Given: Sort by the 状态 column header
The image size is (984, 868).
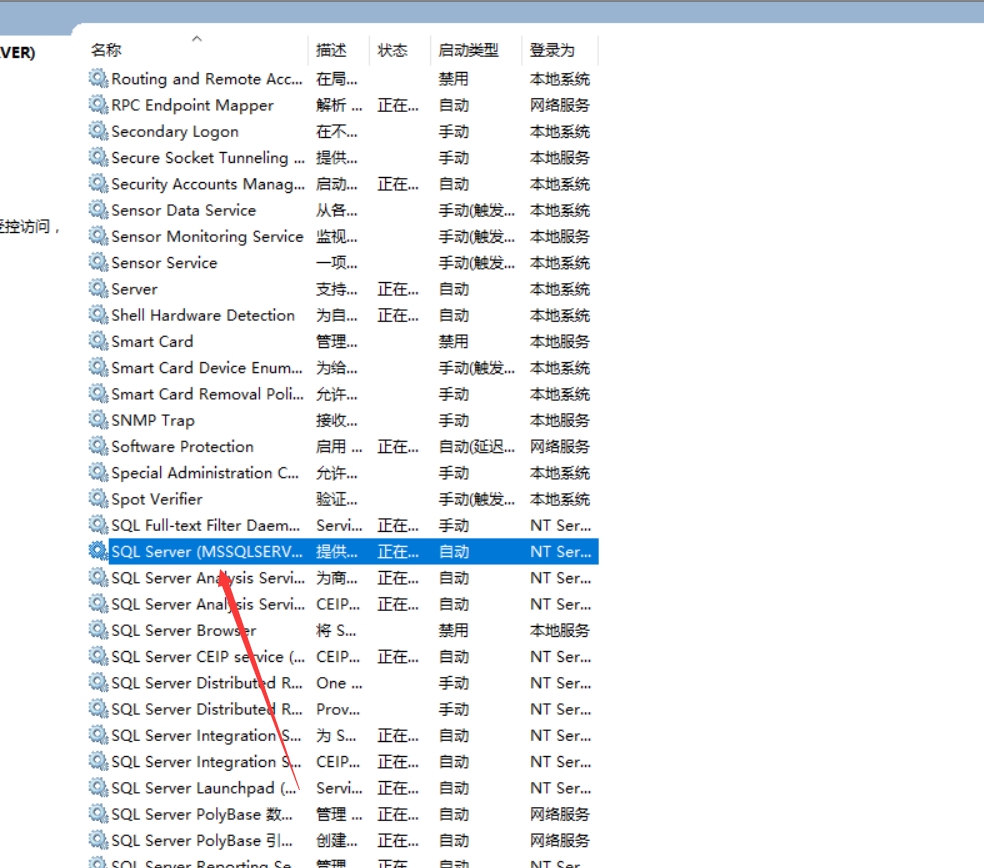Looking at the screenshot, I should point(393,50).
